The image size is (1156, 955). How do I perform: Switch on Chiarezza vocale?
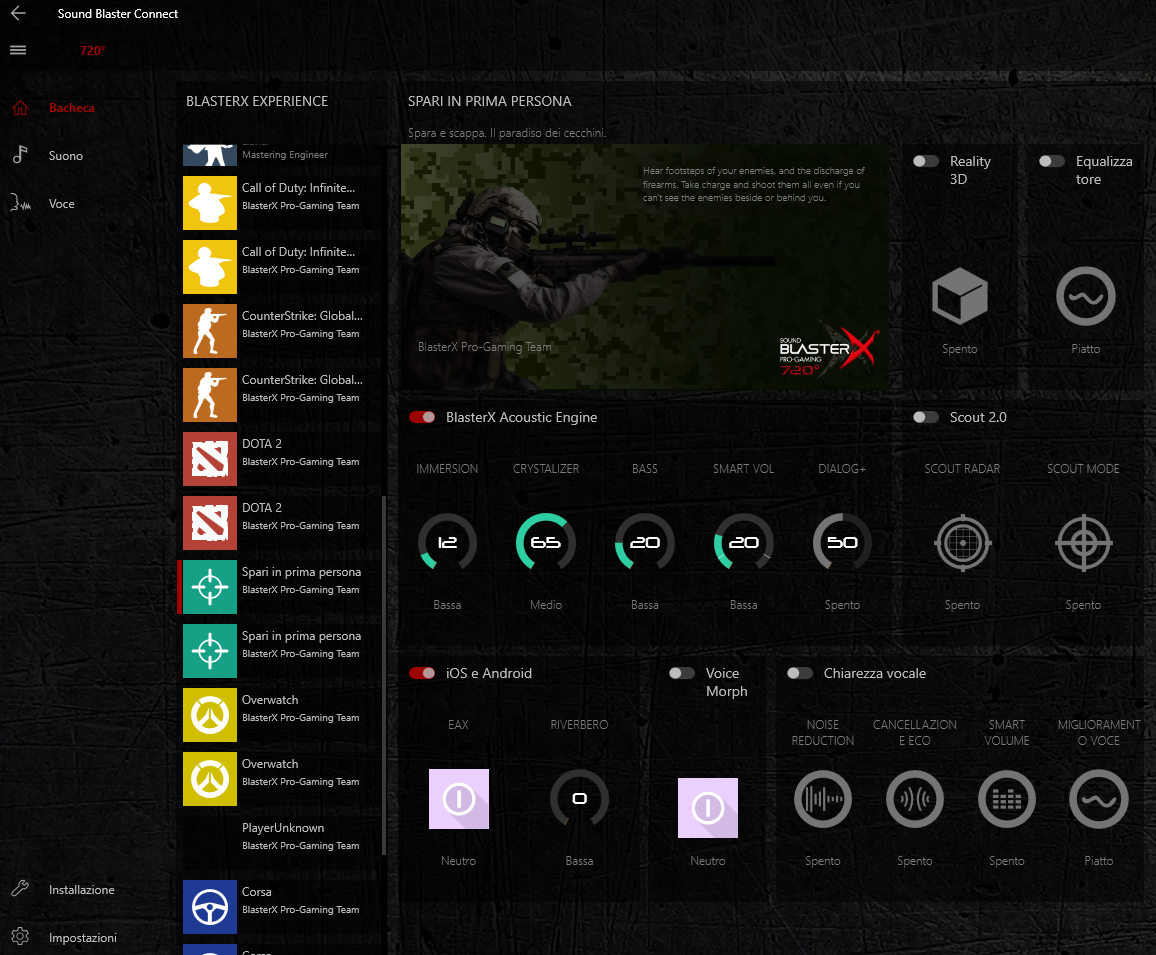pyautogui.click(x=800, y=673)
